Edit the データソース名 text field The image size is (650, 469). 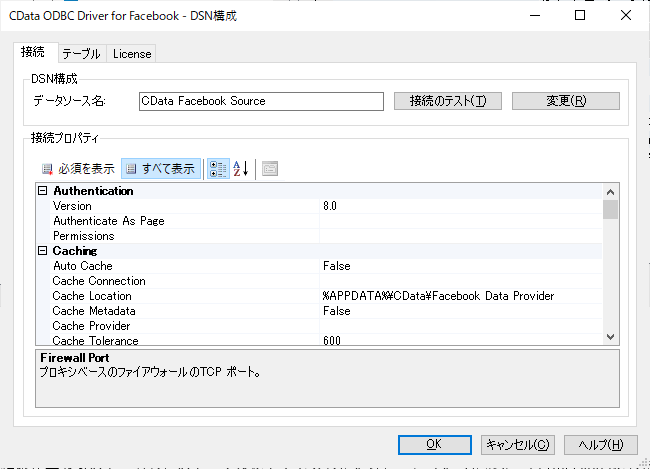click(261, 101)
